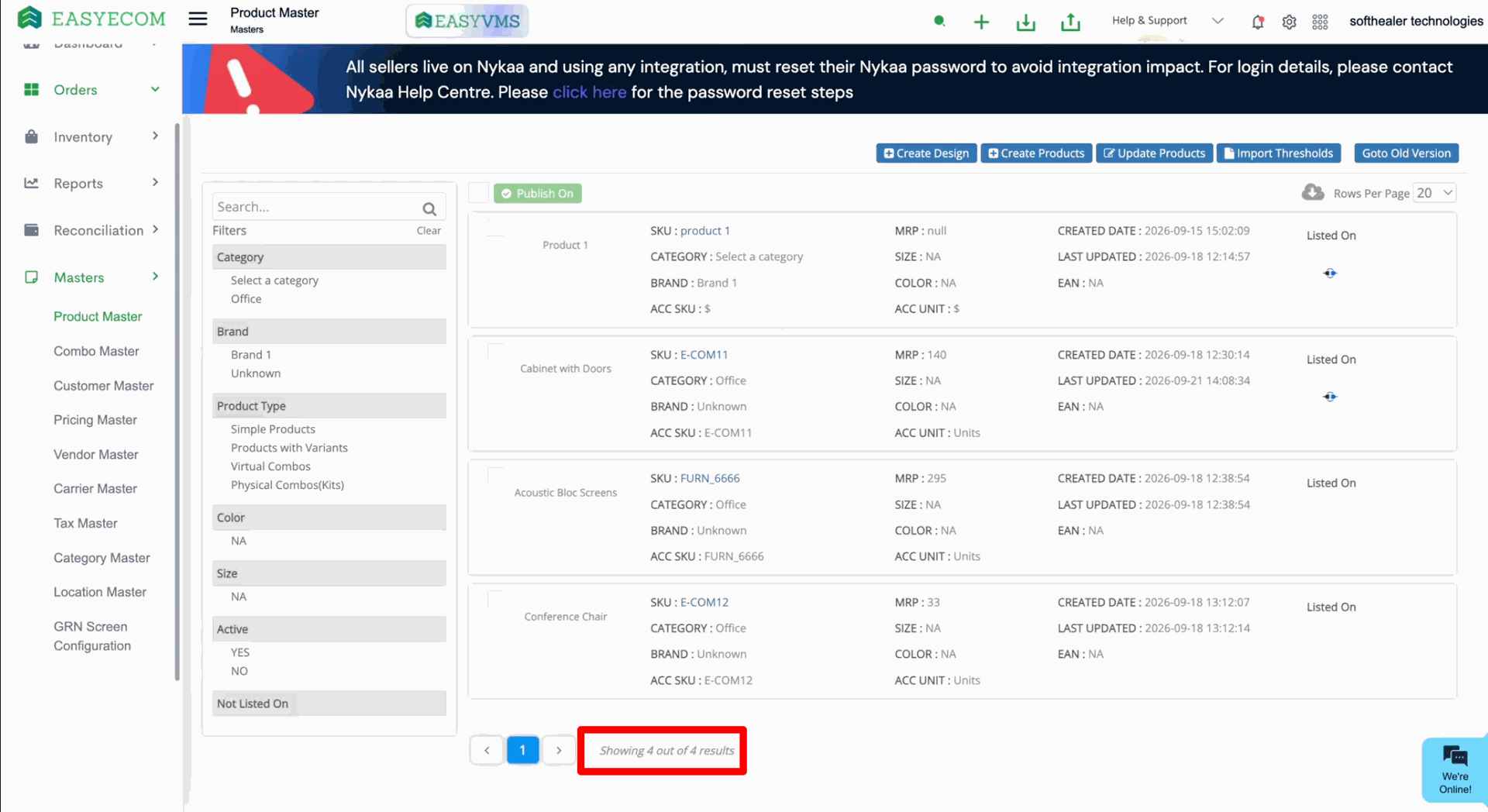Open the We're Online chat widget
The image size is (1488, 812).
pyautogui.click(x=1455, y=769)
